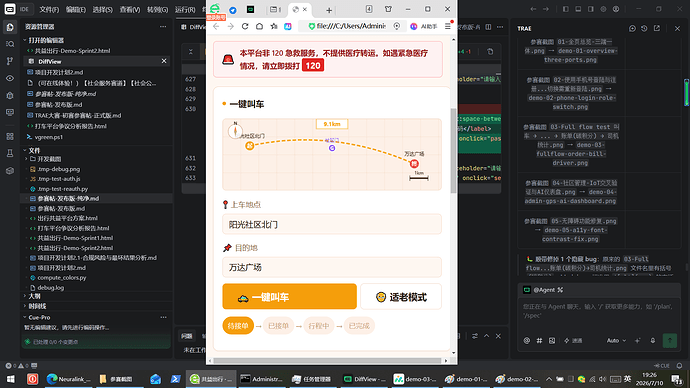The width and height of the screenshot is (690, 388).
Task: Click the notification bell in TRAE status bar
Action: (x=679, y=366)
